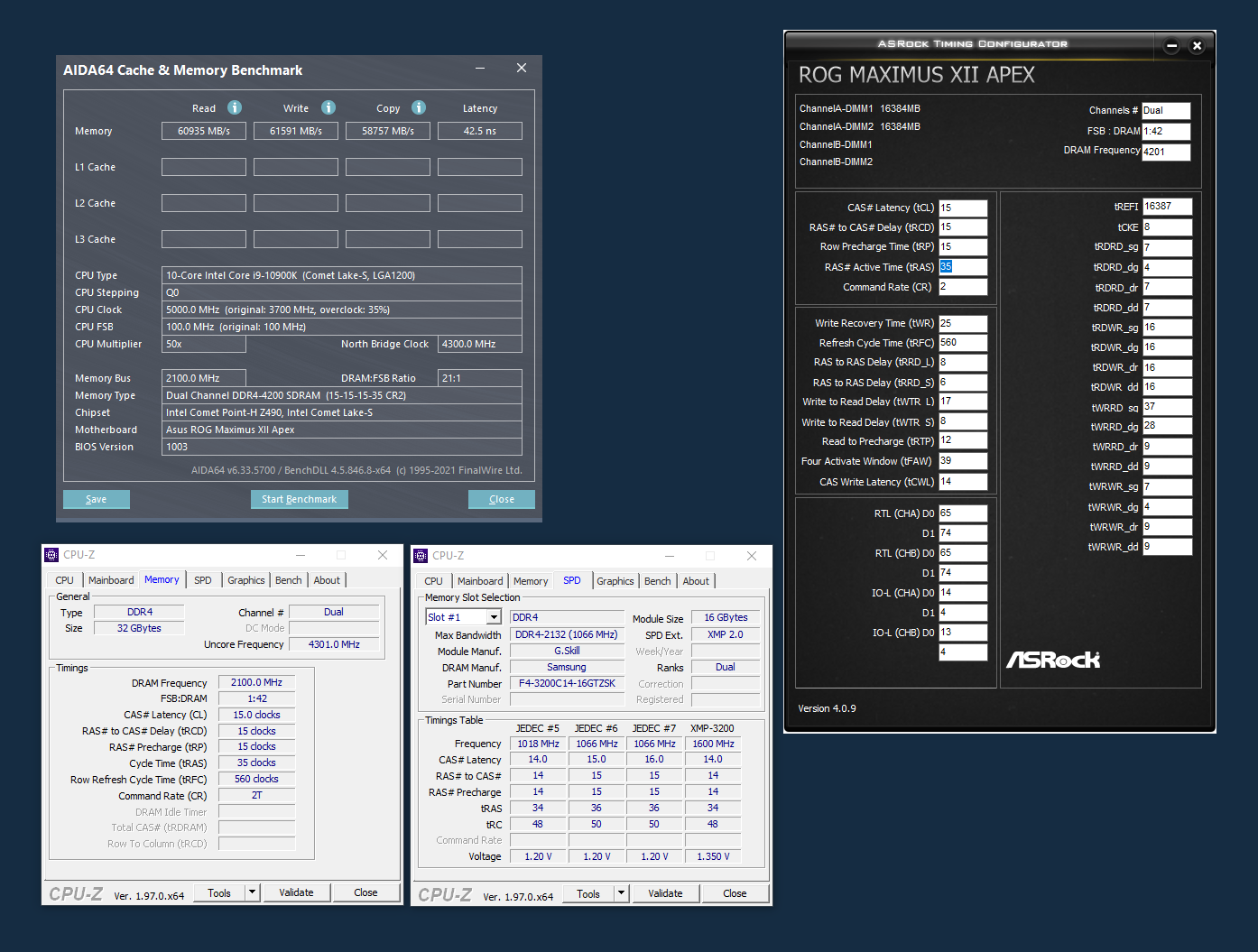Click Tools button in CPU-Z SPD window
Image resolution: width=1258 pixels, height=952 pixels.
[588, 893]
